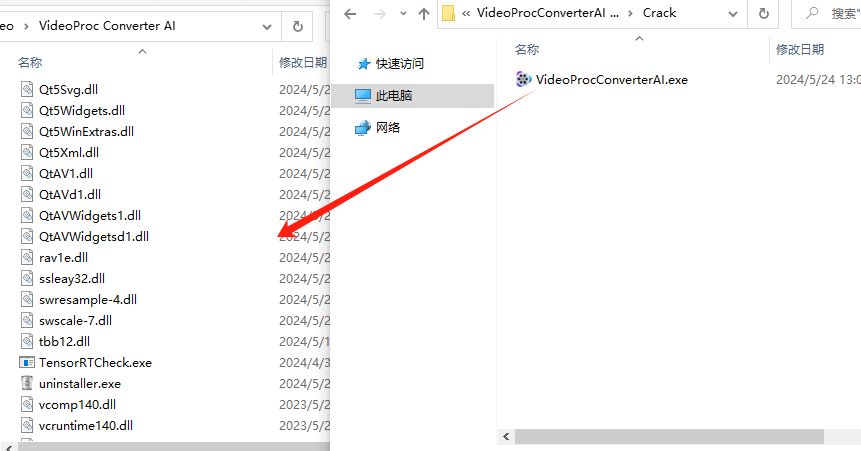Select the tbb12.dll file icon
Screen dimensions: 861x451
(27, 341)
